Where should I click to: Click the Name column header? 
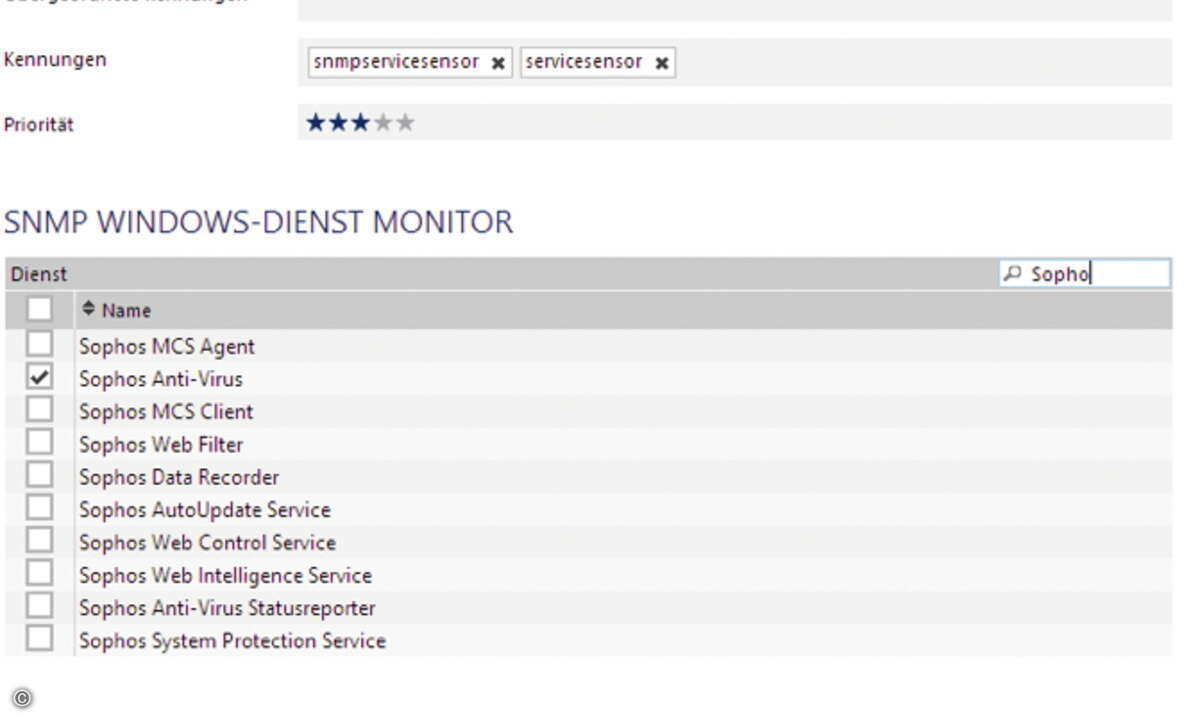[126, 310]
